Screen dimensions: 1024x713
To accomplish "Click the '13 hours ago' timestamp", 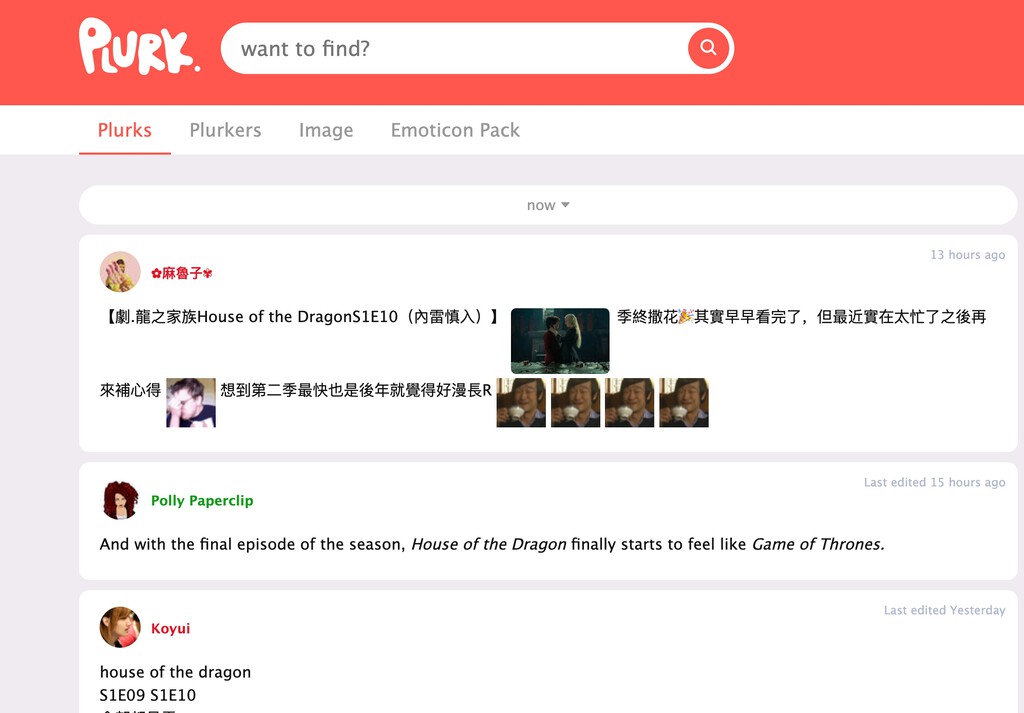I will (968, 255).
